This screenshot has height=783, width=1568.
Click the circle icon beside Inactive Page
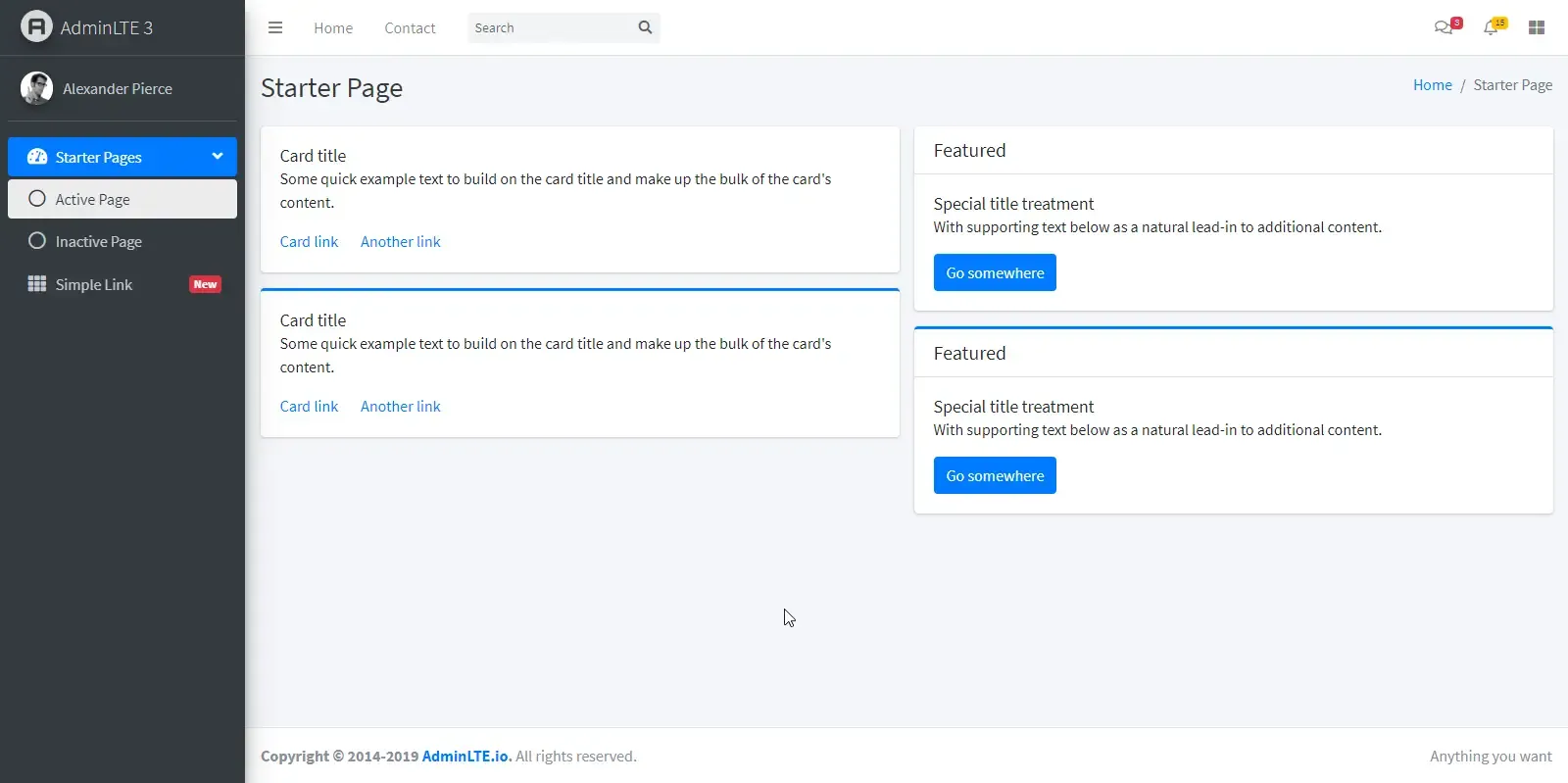(37, 241)
